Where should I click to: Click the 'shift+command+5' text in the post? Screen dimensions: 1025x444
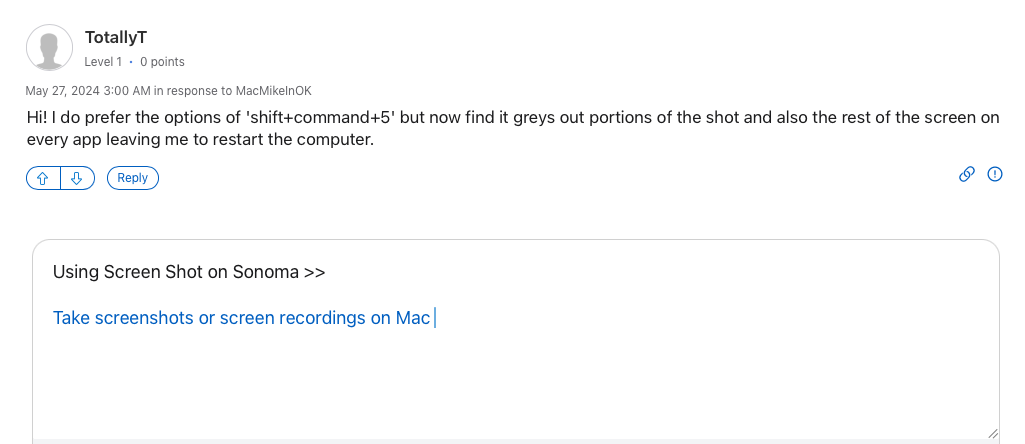coord(322,117)
